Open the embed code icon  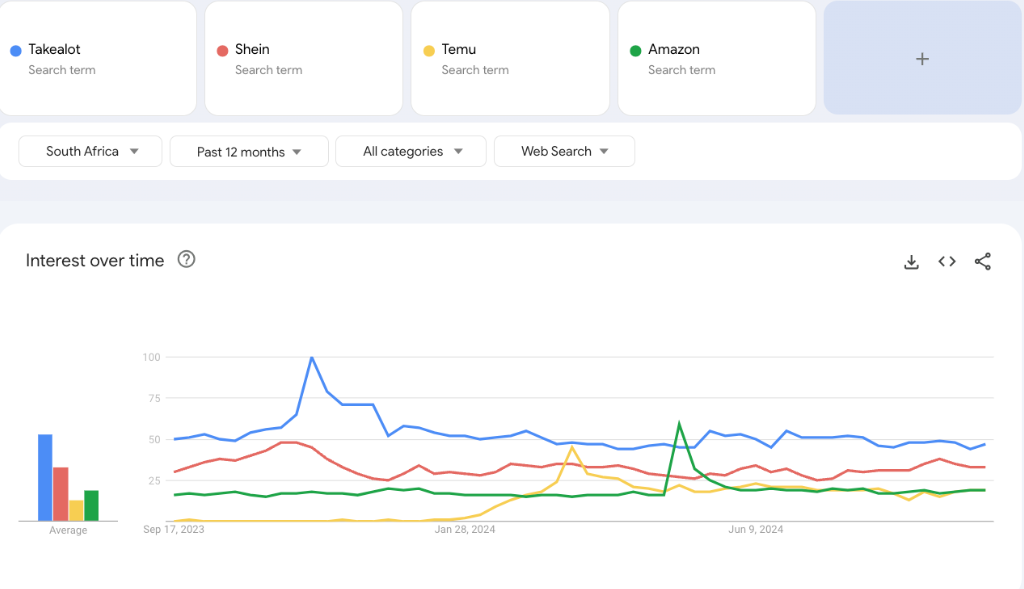click(947, 262)
